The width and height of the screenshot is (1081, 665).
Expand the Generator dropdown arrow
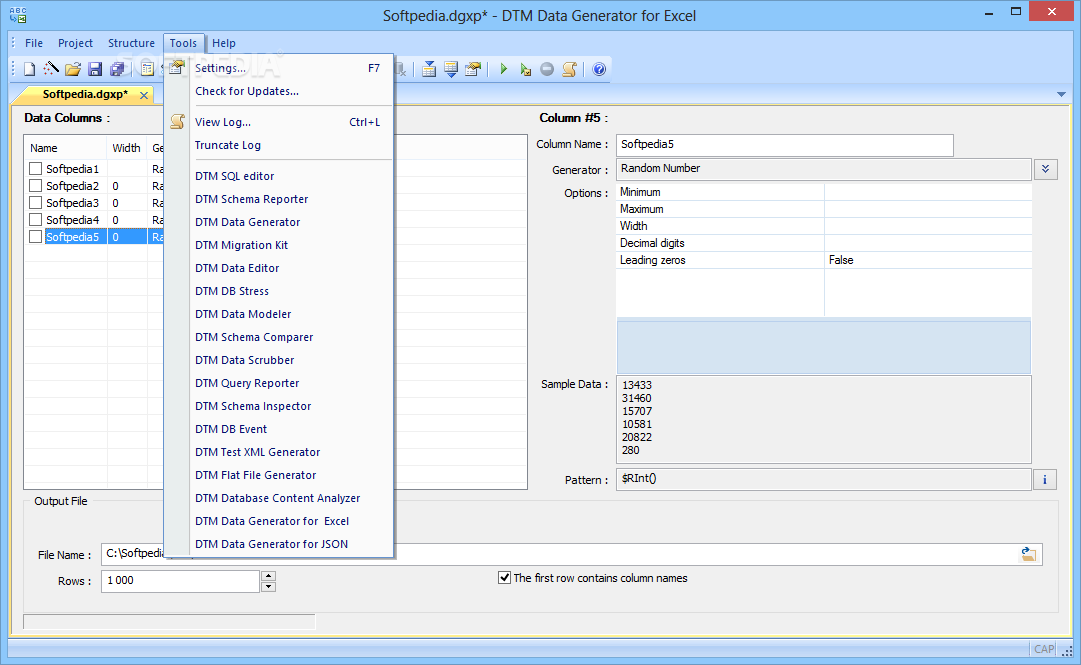pos(1046,170)
